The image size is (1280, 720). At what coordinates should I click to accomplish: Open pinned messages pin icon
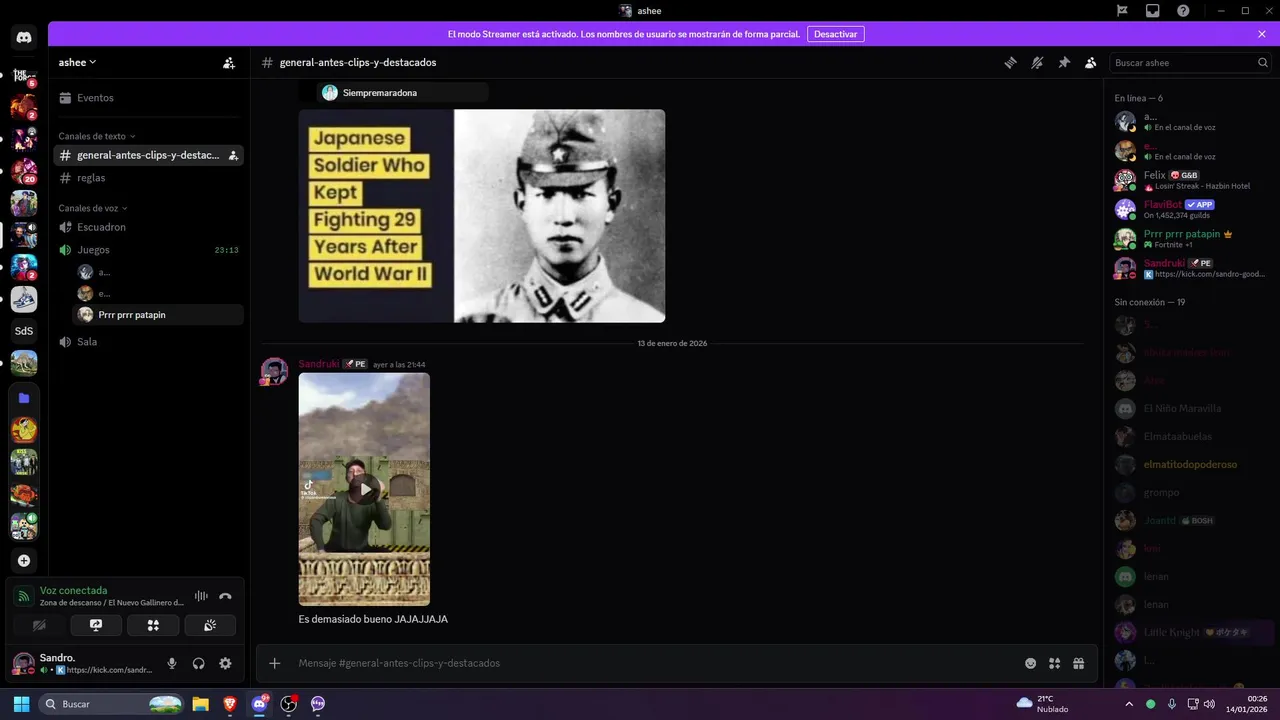pyautogui.click(x=1064, y=62)
